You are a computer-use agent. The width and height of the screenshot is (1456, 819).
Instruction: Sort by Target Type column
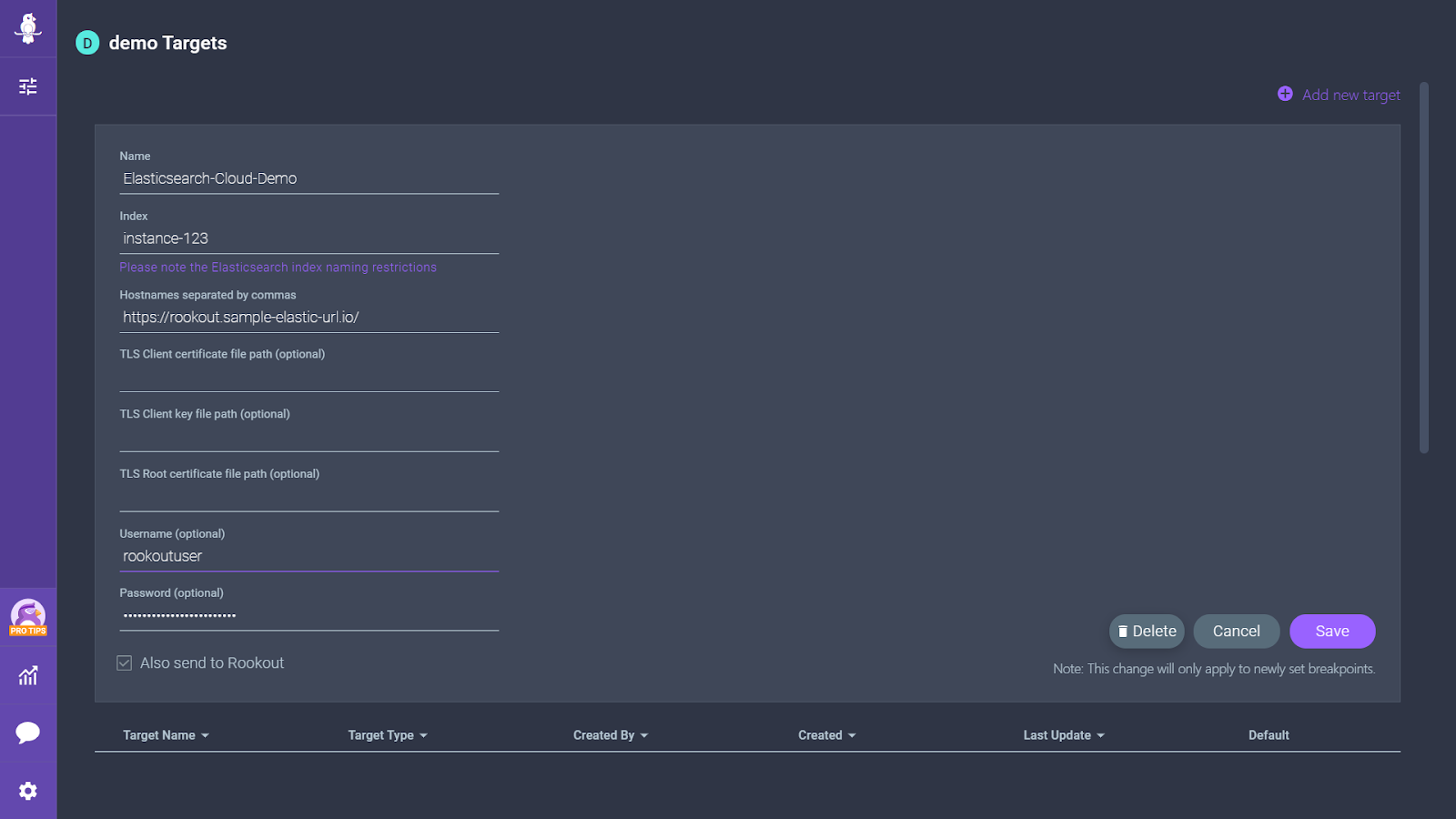[x=388, y=735]
